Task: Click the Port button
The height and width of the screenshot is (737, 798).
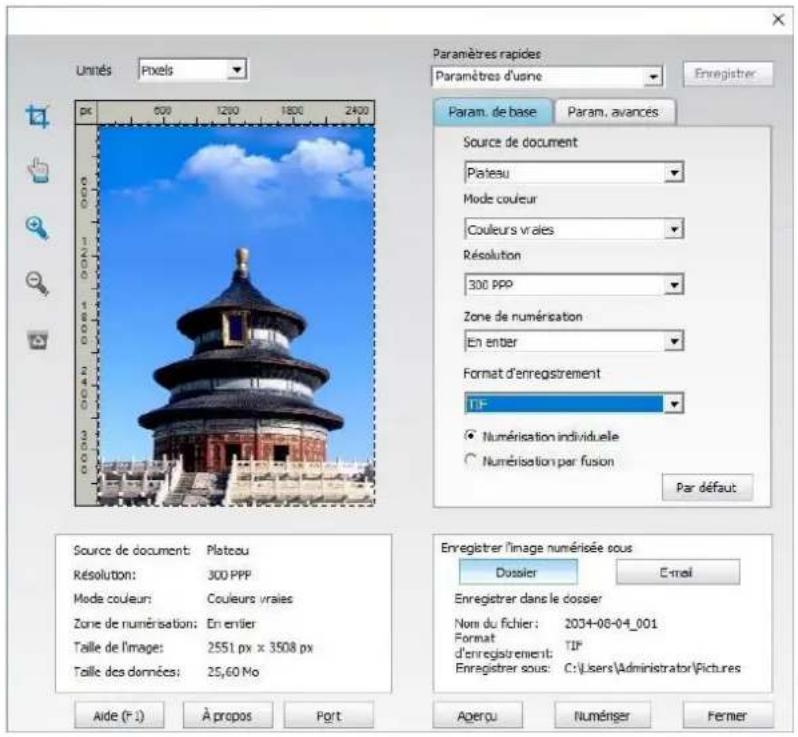Action: [x=328, y=716]
